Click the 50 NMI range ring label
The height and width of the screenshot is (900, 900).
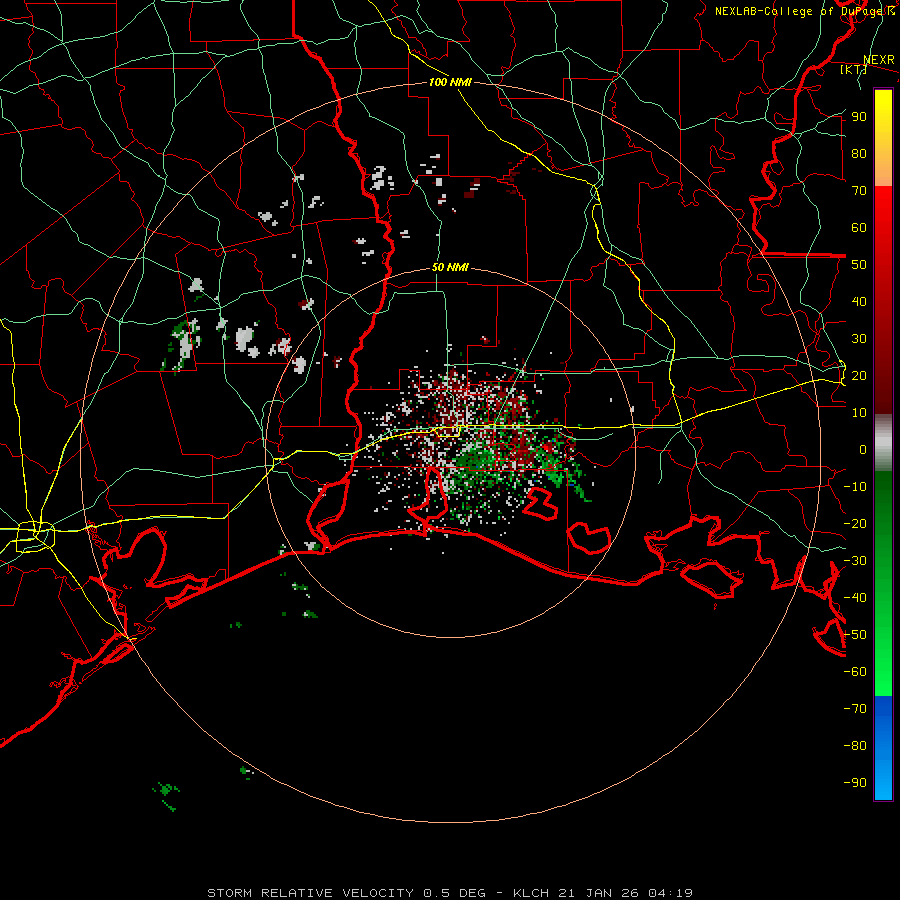tap(450, 267)
